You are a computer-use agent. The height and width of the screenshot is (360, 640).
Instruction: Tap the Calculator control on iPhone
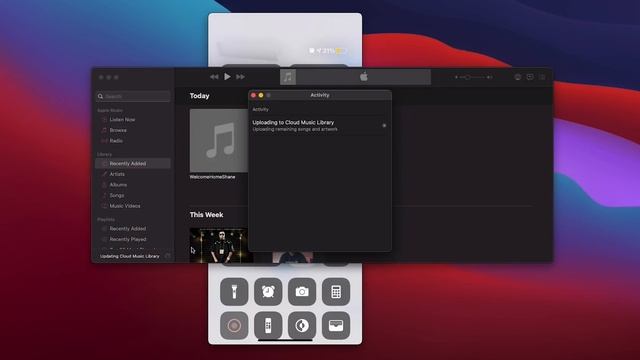point(336,291)
